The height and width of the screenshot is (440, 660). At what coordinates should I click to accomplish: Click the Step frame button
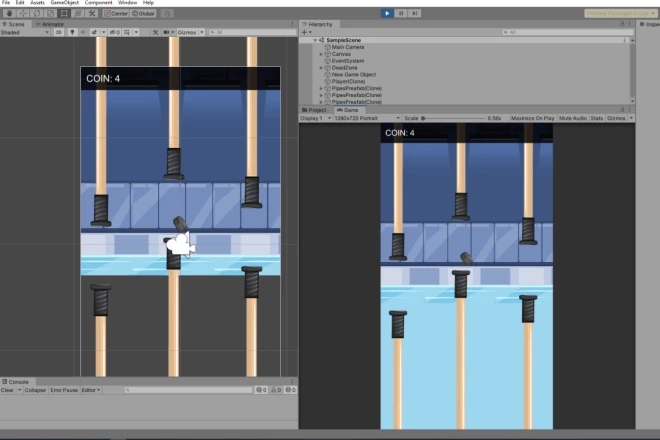click(x=415, y=13)
